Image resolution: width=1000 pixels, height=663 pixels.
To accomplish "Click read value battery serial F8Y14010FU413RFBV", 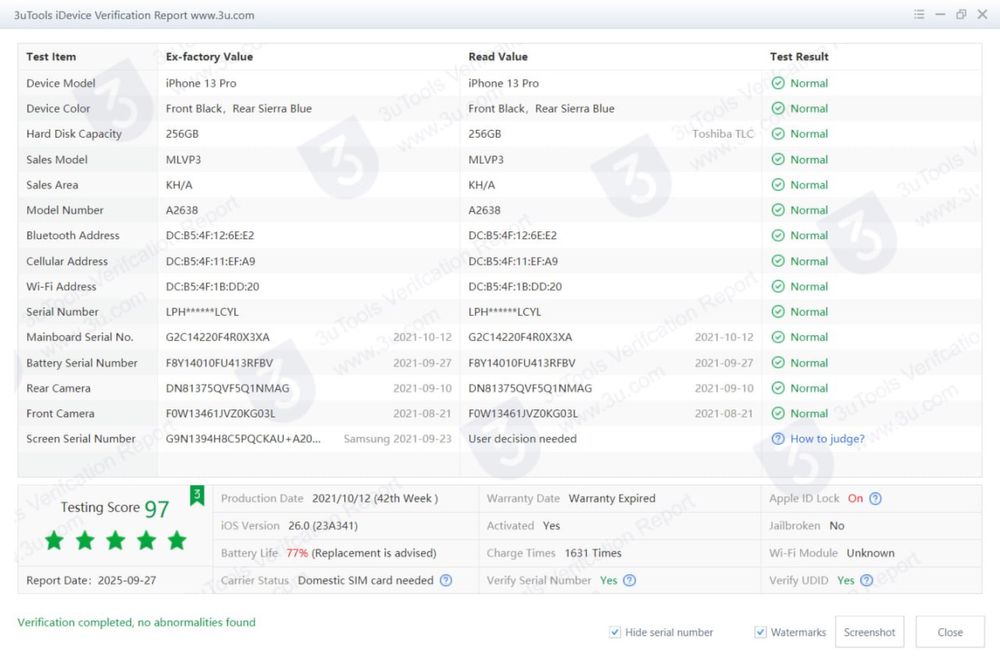I will point(522,363).
